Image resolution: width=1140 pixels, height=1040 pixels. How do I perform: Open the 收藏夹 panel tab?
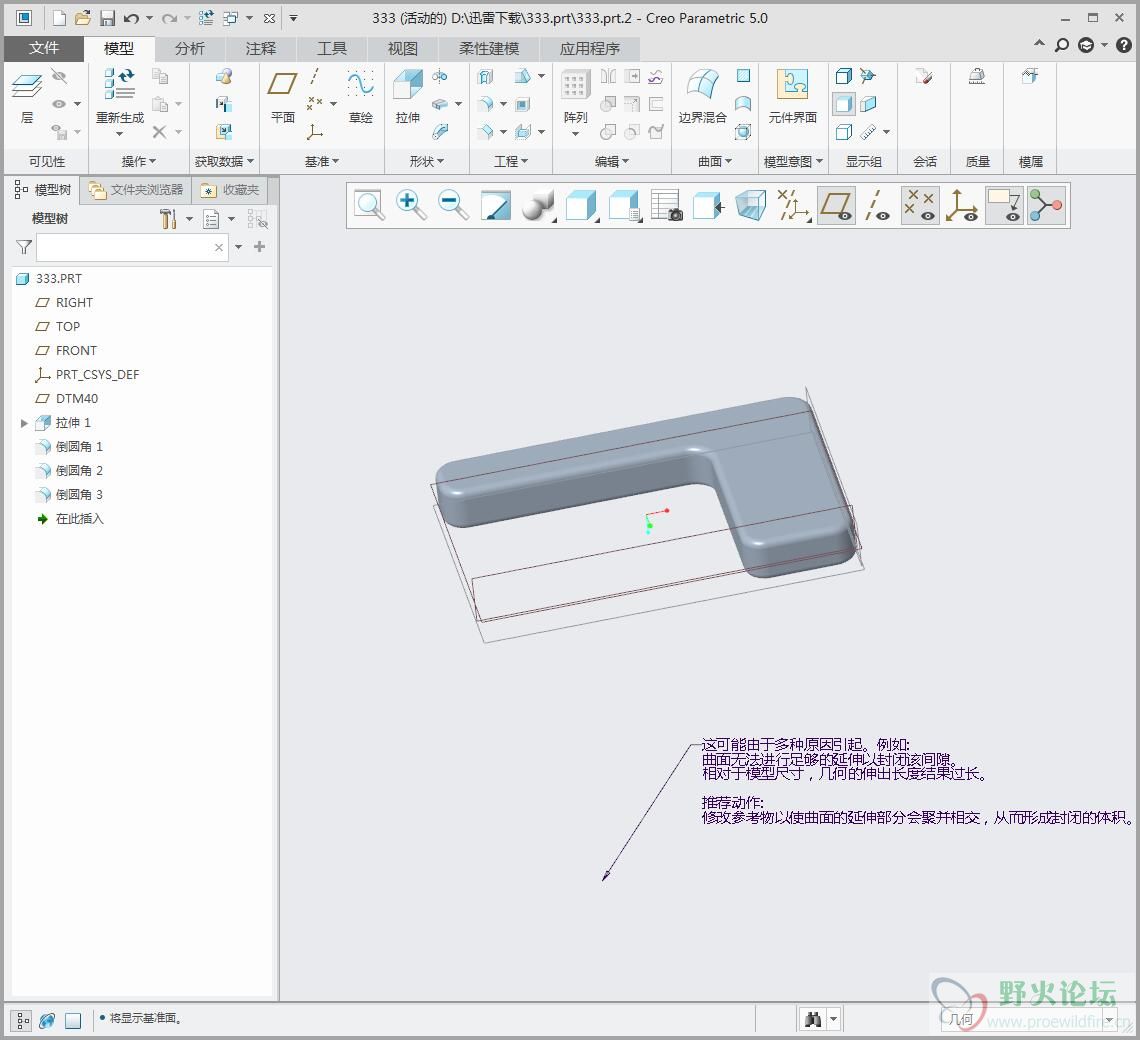click(230, 190)
